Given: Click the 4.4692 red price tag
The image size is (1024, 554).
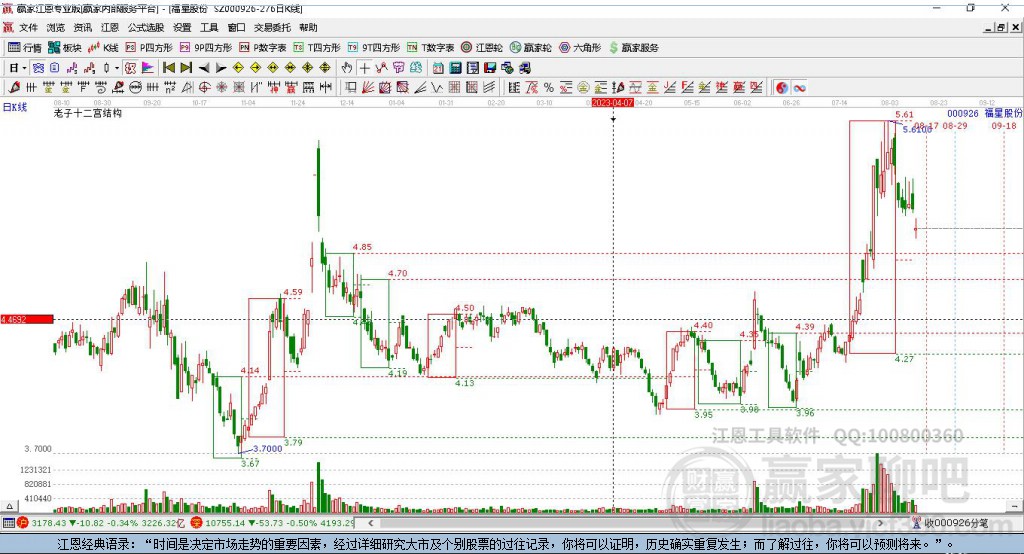Looking at the screenshot, I should point(27,319).
